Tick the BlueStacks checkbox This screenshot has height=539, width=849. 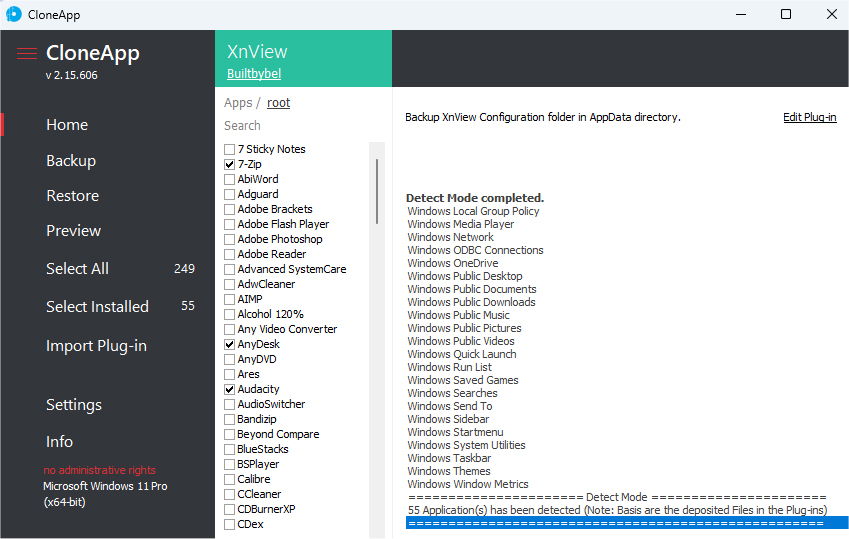tap(230, 449)
